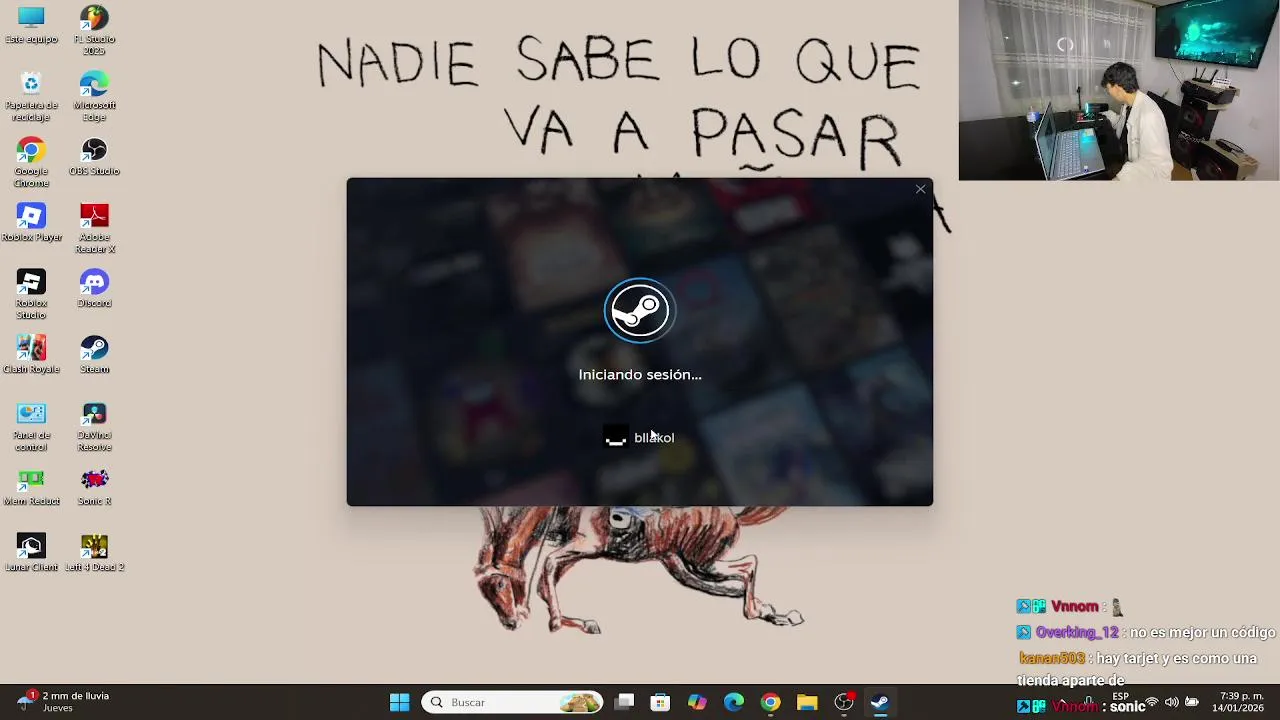
Task: Open the Windows Start menu
Action: (x=399, y=702)
